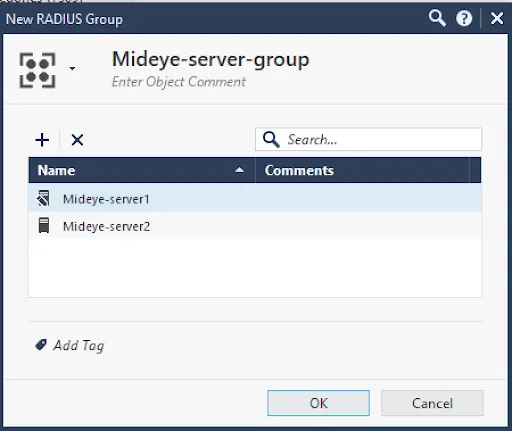Click the Add Tag tag icon
This screenshot has height=431, width=512.
coord(41,345)
